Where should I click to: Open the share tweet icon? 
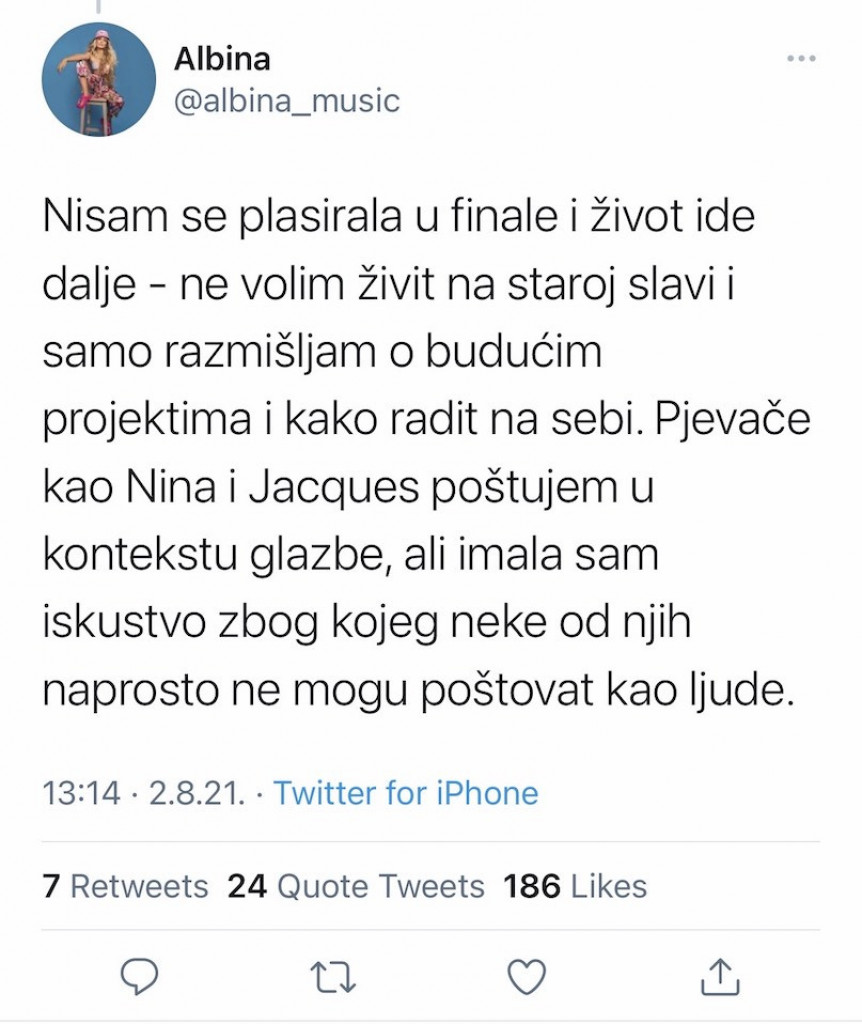pos(720,976)
